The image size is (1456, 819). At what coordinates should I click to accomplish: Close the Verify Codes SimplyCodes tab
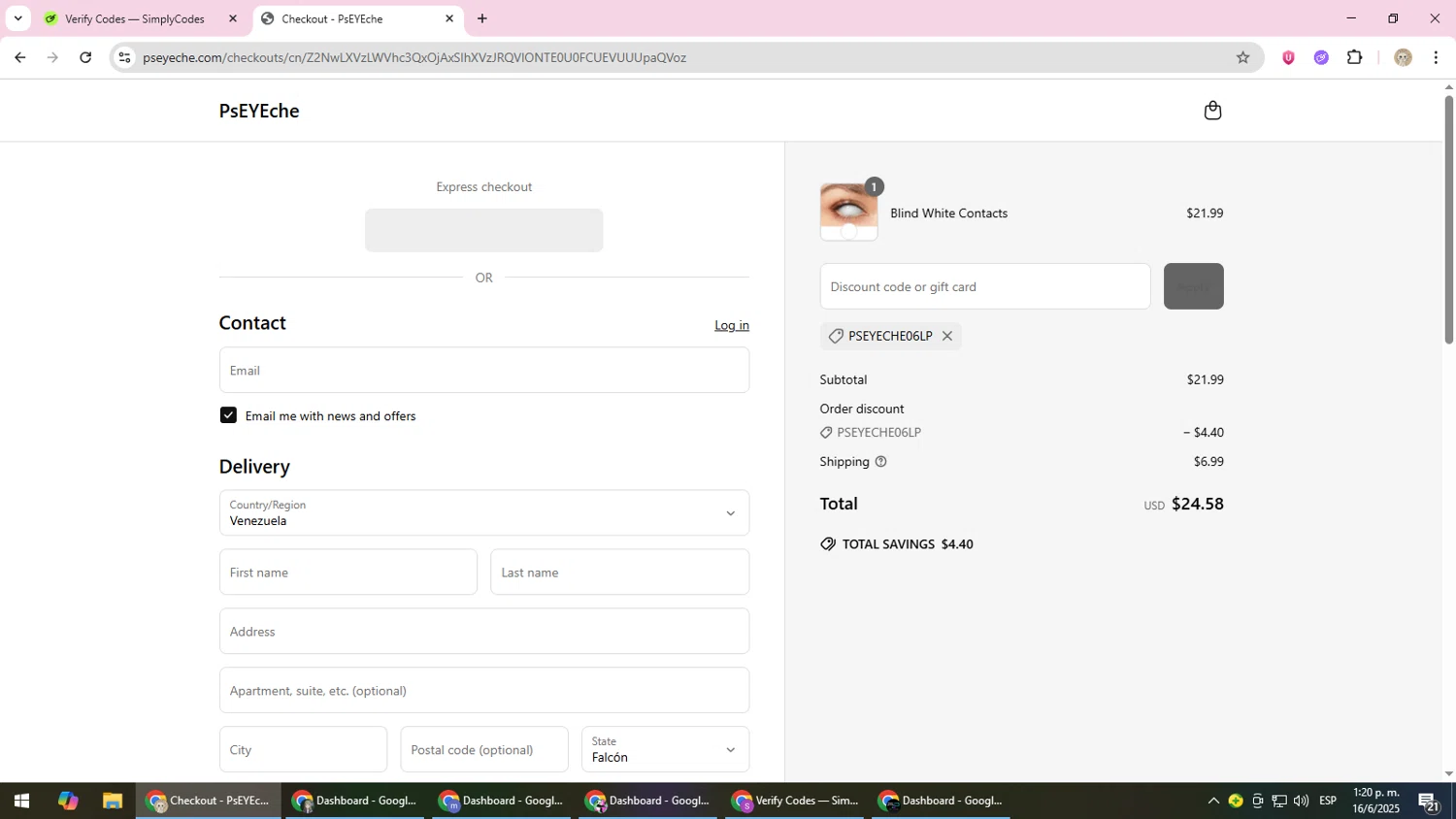232,18
